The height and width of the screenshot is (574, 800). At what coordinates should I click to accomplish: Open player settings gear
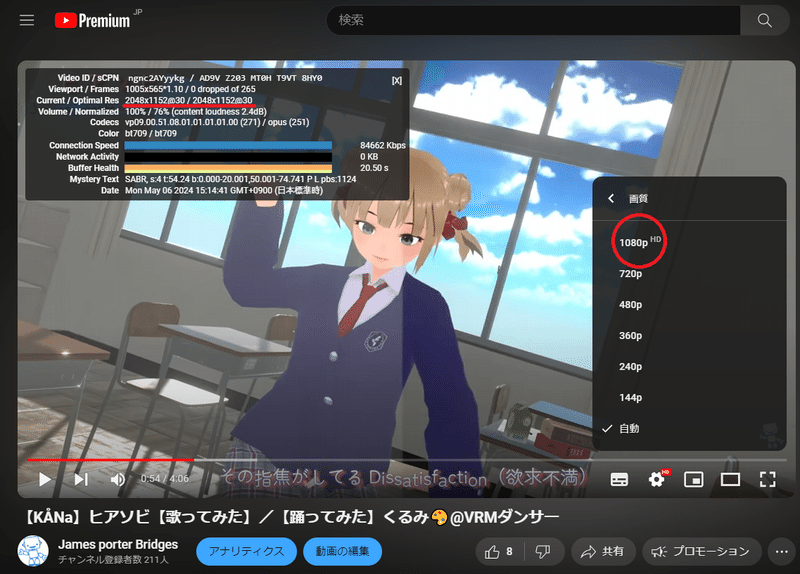point(657,479)
